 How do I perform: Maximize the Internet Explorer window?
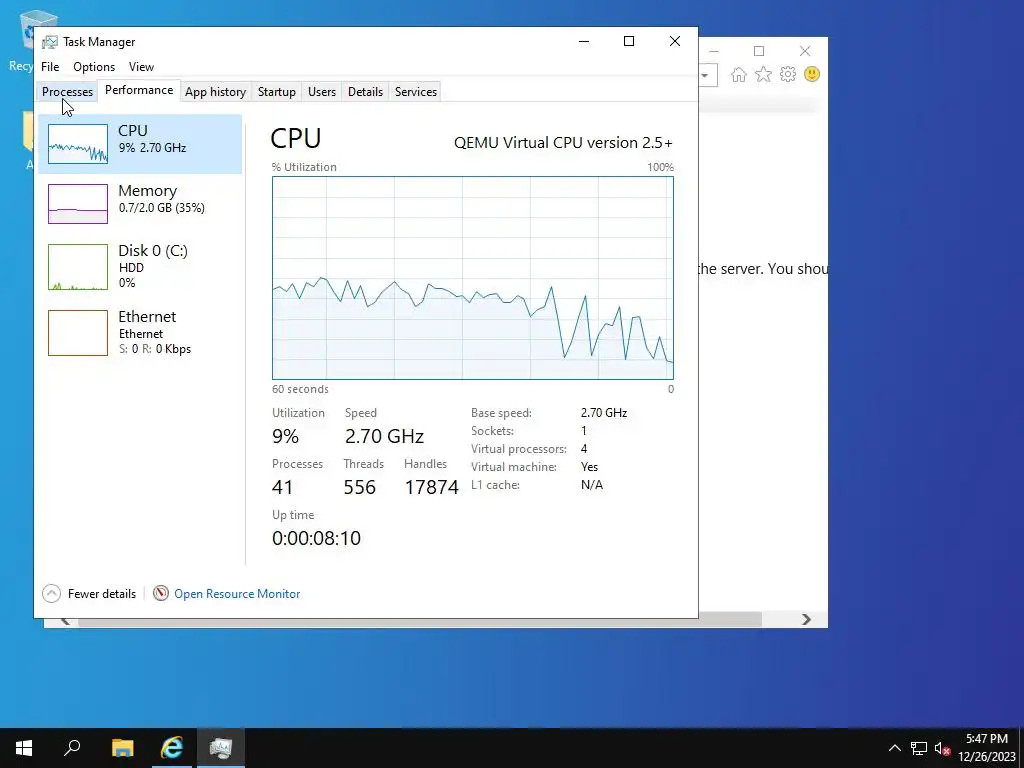pos(759,51)
